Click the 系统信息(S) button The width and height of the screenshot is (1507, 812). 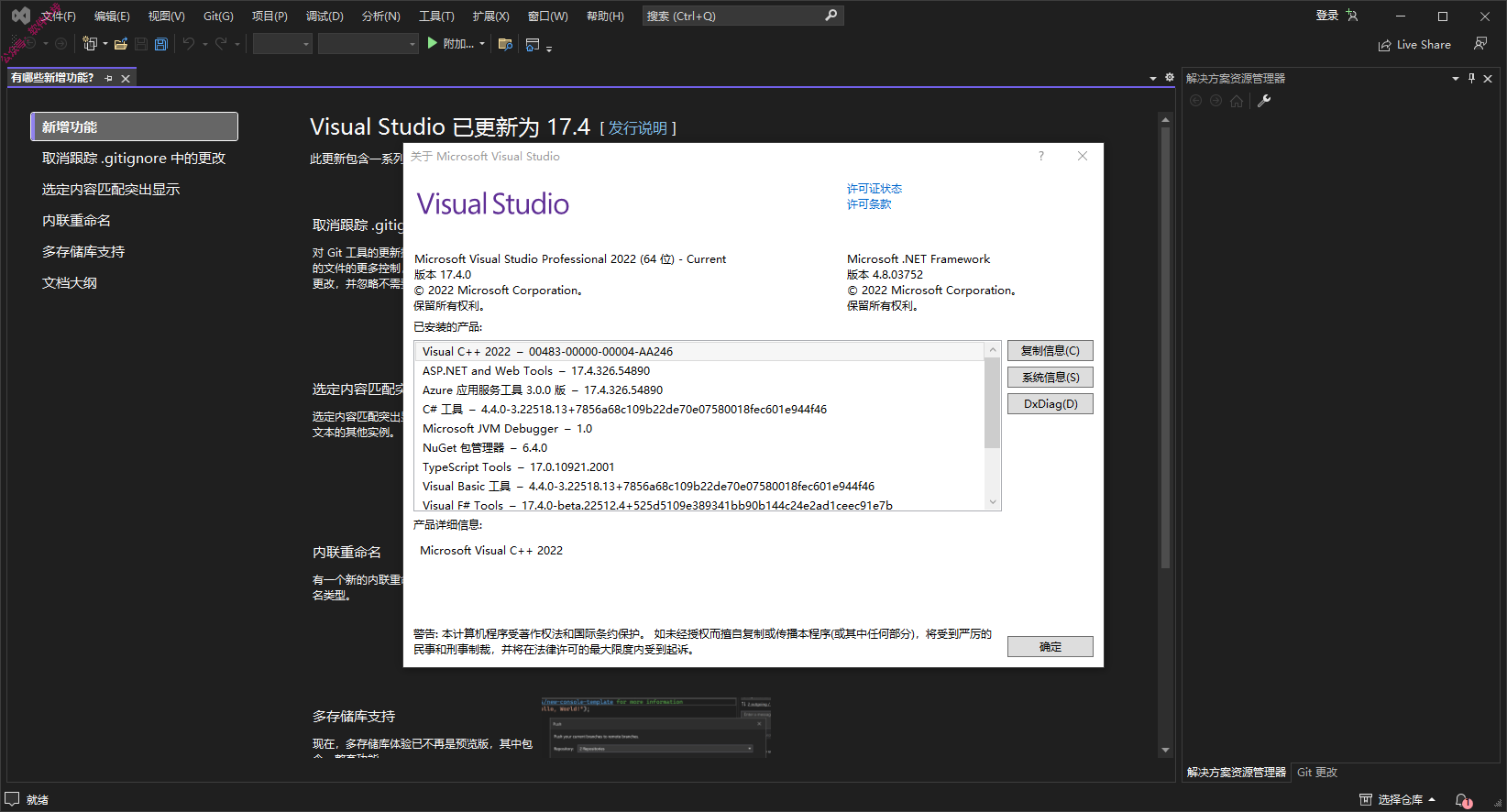[x=1050, y=378]
